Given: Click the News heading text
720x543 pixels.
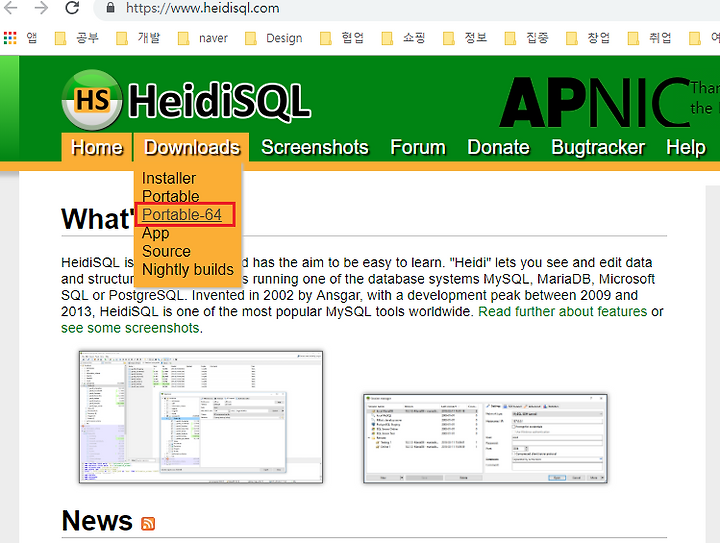Looking at the screenshot, I should click(97, 521).
